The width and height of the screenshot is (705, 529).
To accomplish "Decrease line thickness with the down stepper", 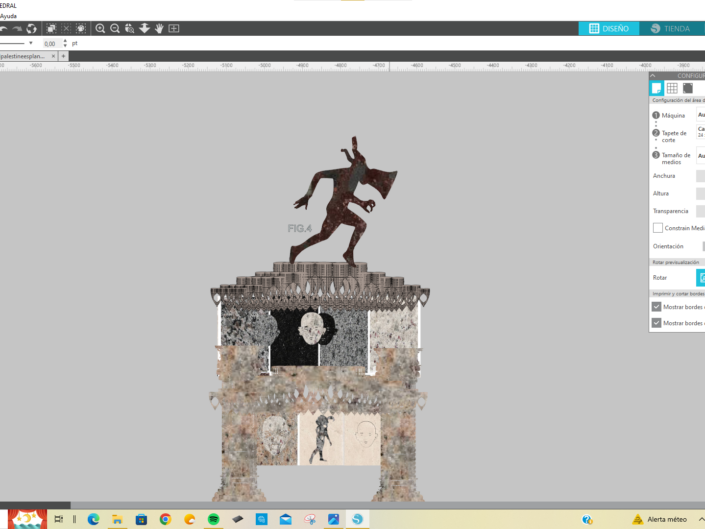I will (x=65, y=46).
